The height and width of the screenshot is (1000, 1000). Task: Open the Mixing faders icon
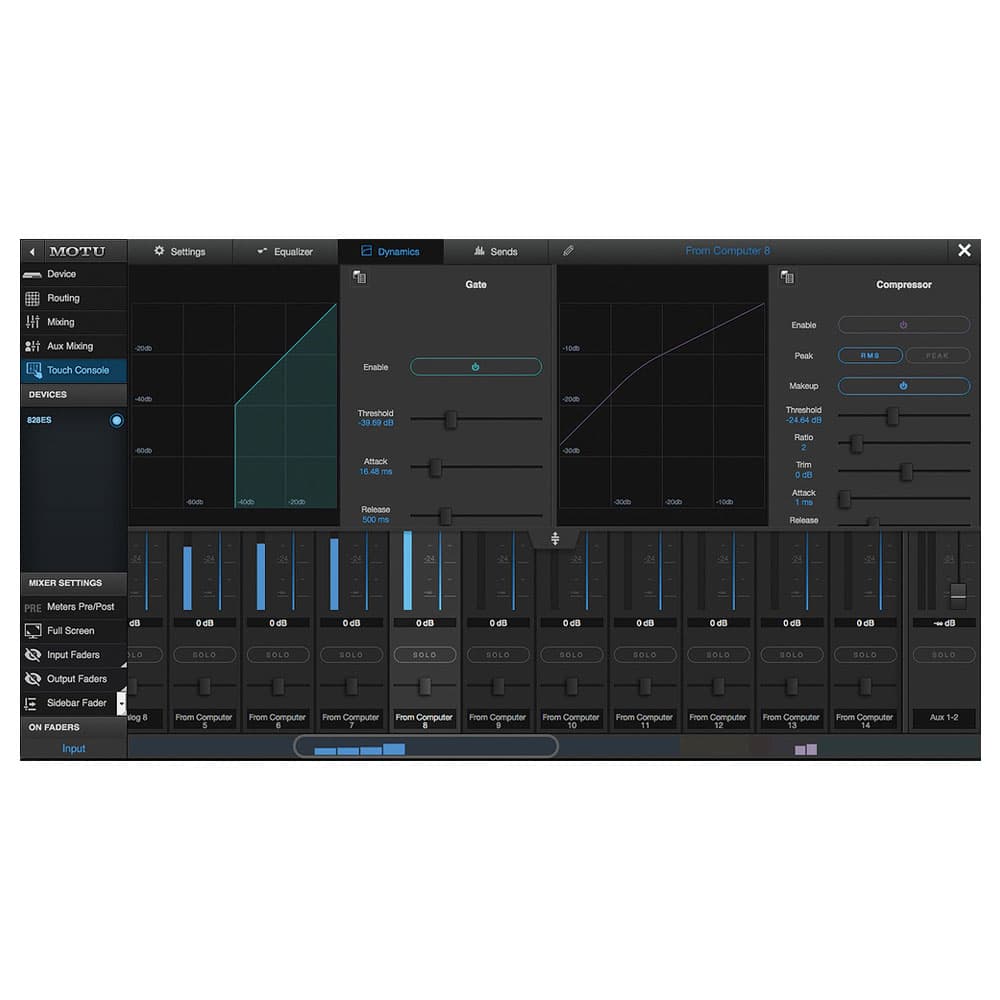click(x=32, y=322)
